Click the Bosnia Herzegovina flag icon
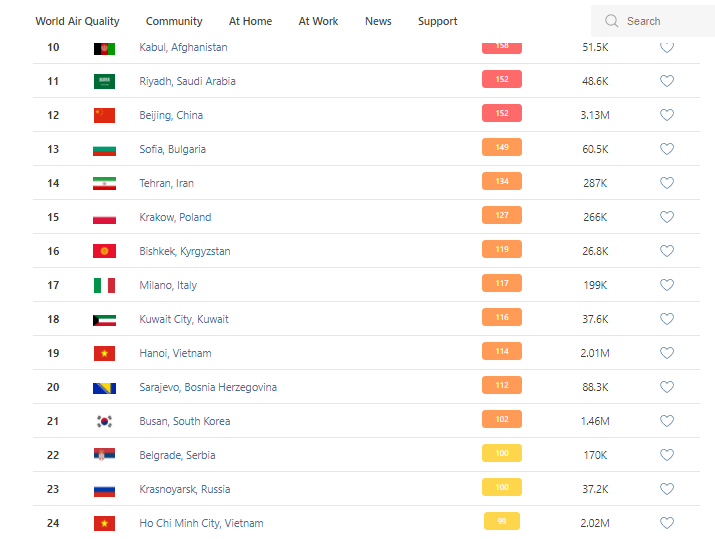Screen dimensions: 715x539 coord(104,387)
